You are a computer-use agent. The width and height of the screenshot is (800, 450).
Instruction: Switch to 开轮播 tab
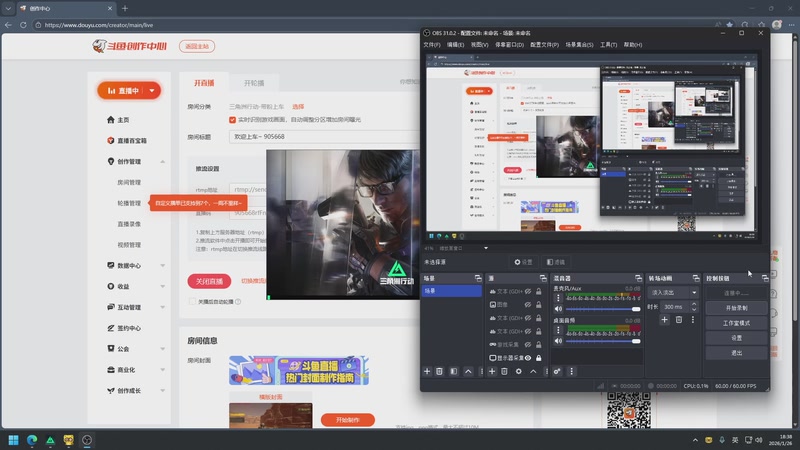[254, 83]
